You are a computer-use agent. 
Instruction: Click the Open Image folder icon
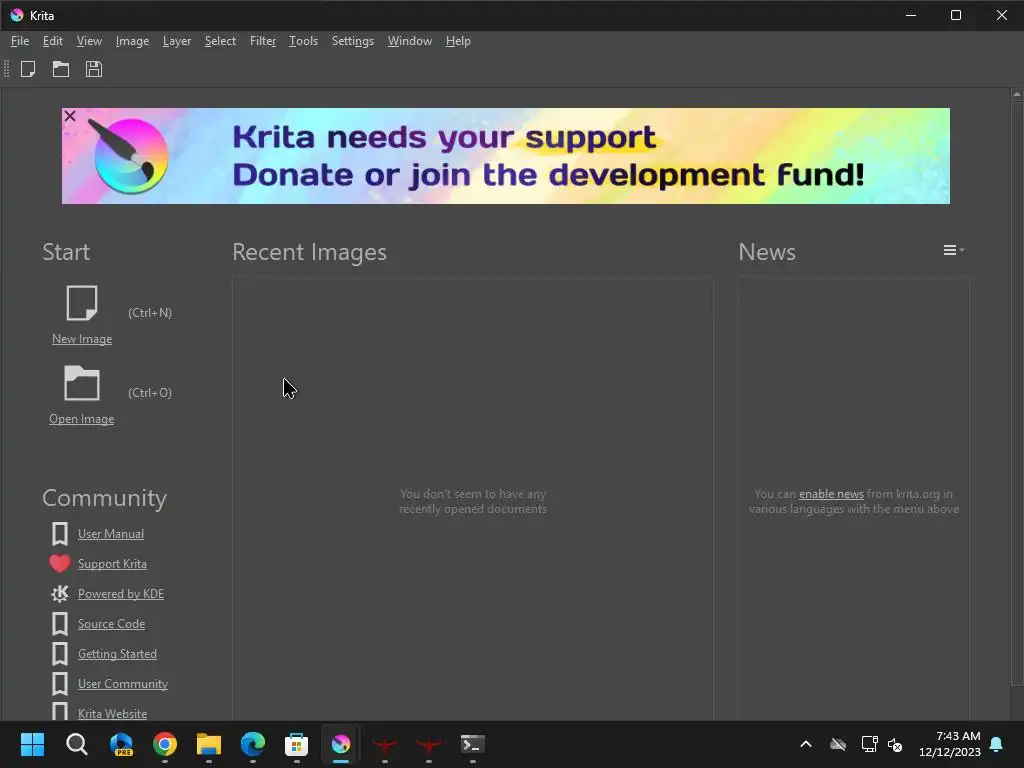82,383
